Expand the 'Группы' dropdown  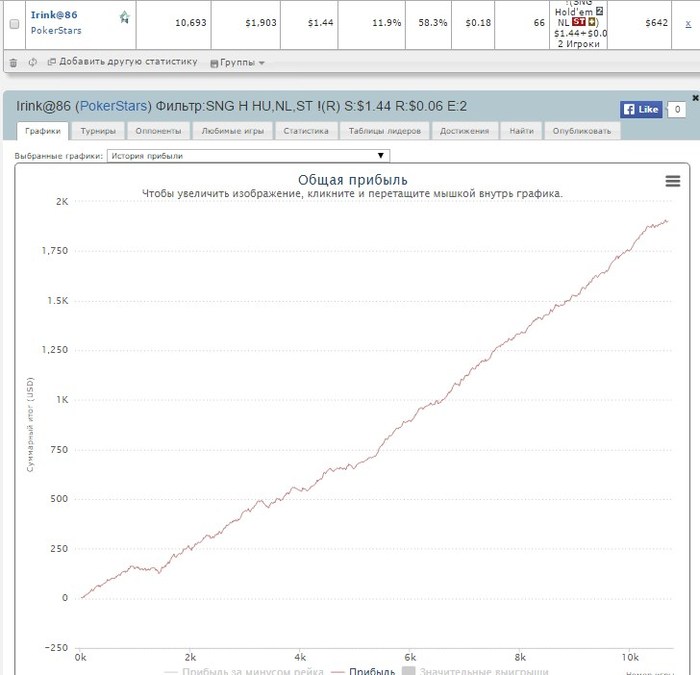tap(238, 63)
